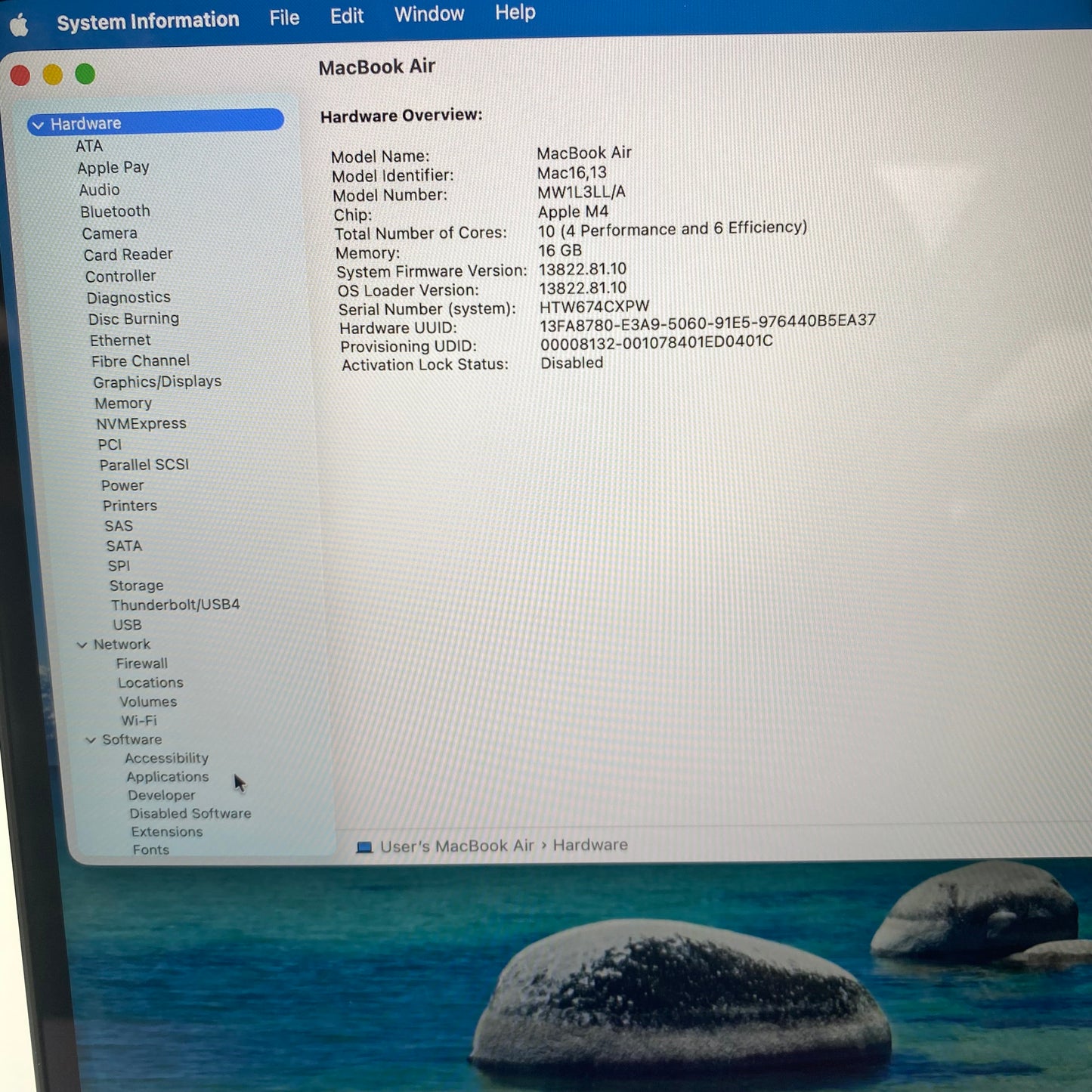Select Fonts under Software

tap(150, 850)
